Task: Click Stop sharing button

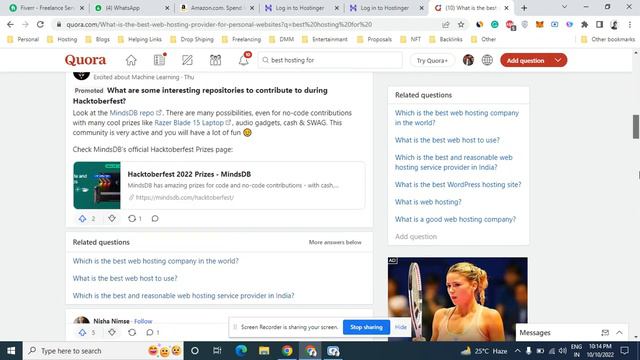Action: pyautogui.click(x=367, y=327)
